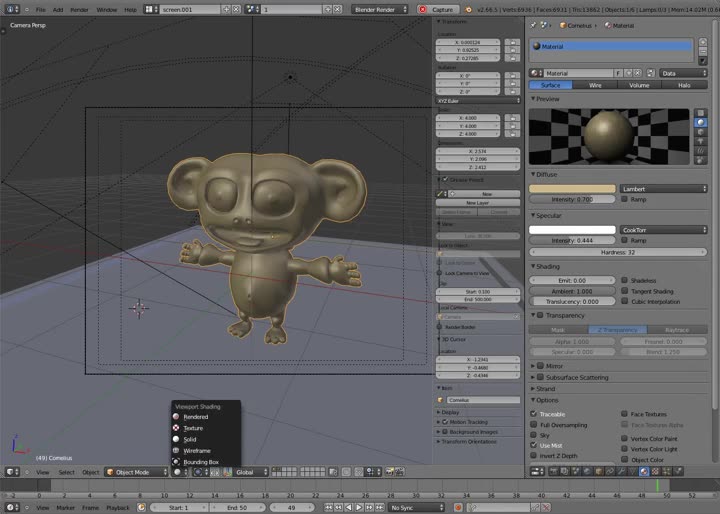Viewport: 720px width, 514px height.
Task: Open the diffuse color swatch picker
Action: [x=572, y=189]
